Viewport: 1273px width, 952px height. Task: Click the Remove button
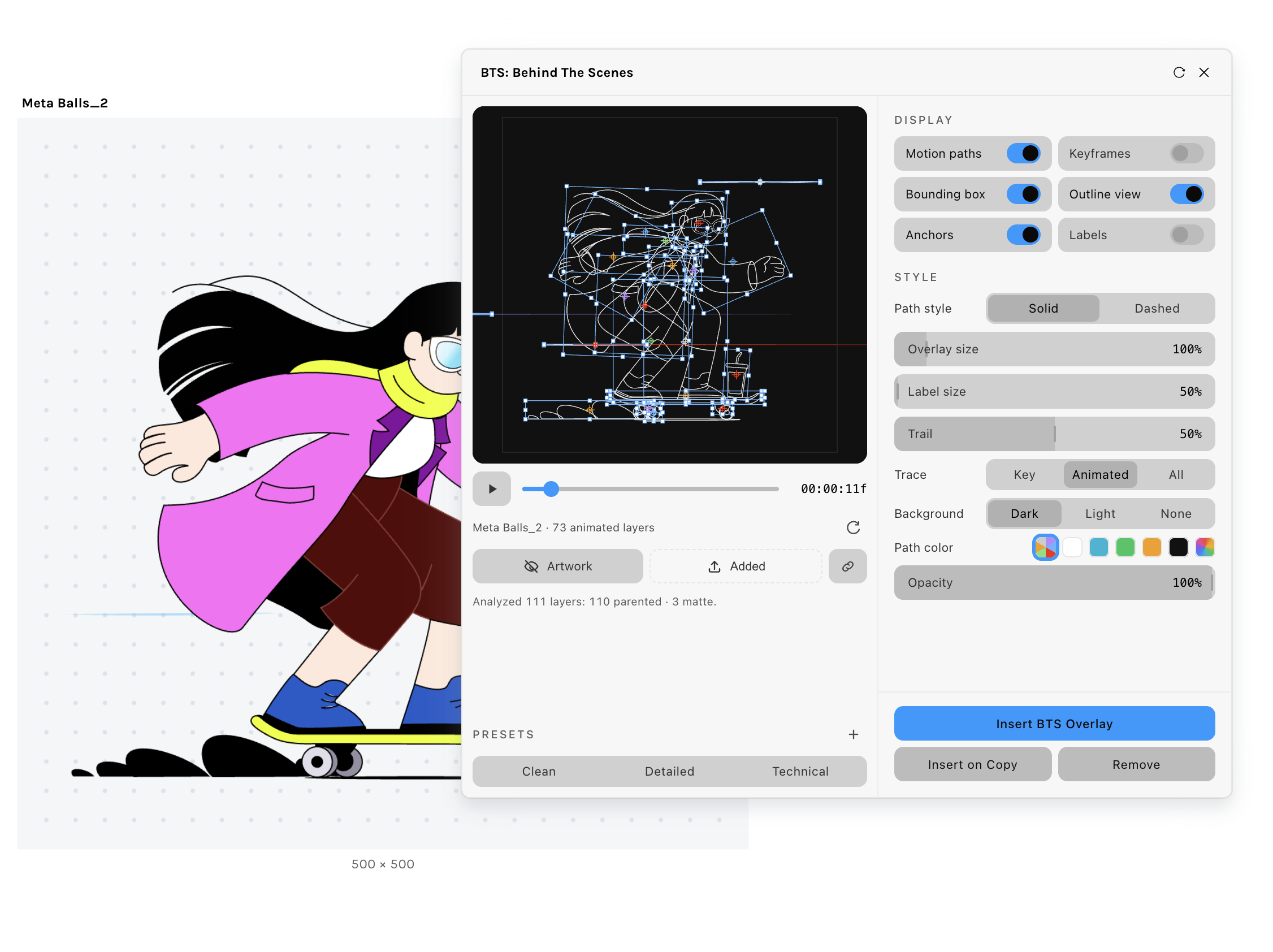pos(1136,764)
